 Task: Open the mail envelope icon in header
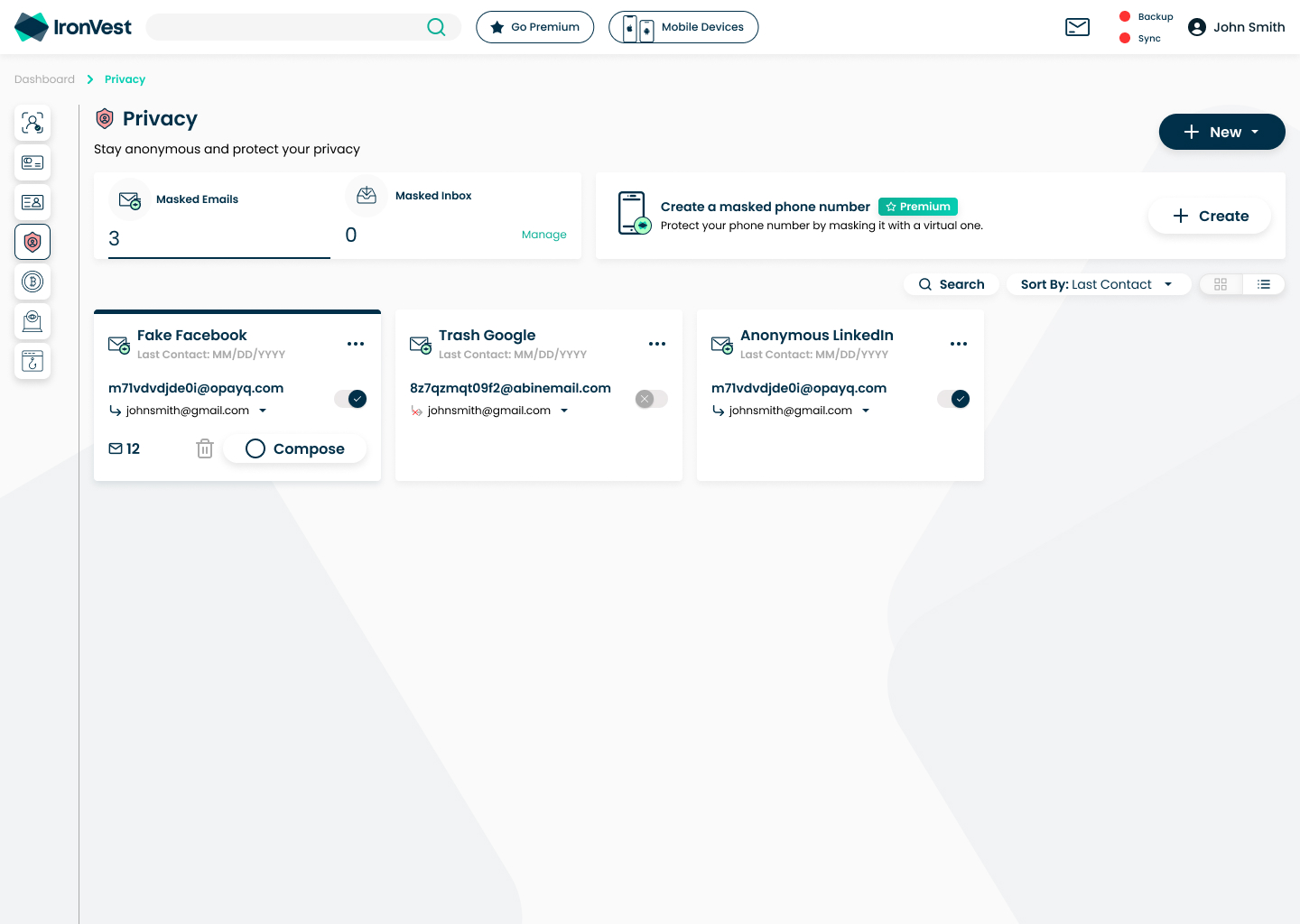coord(1078,27)
